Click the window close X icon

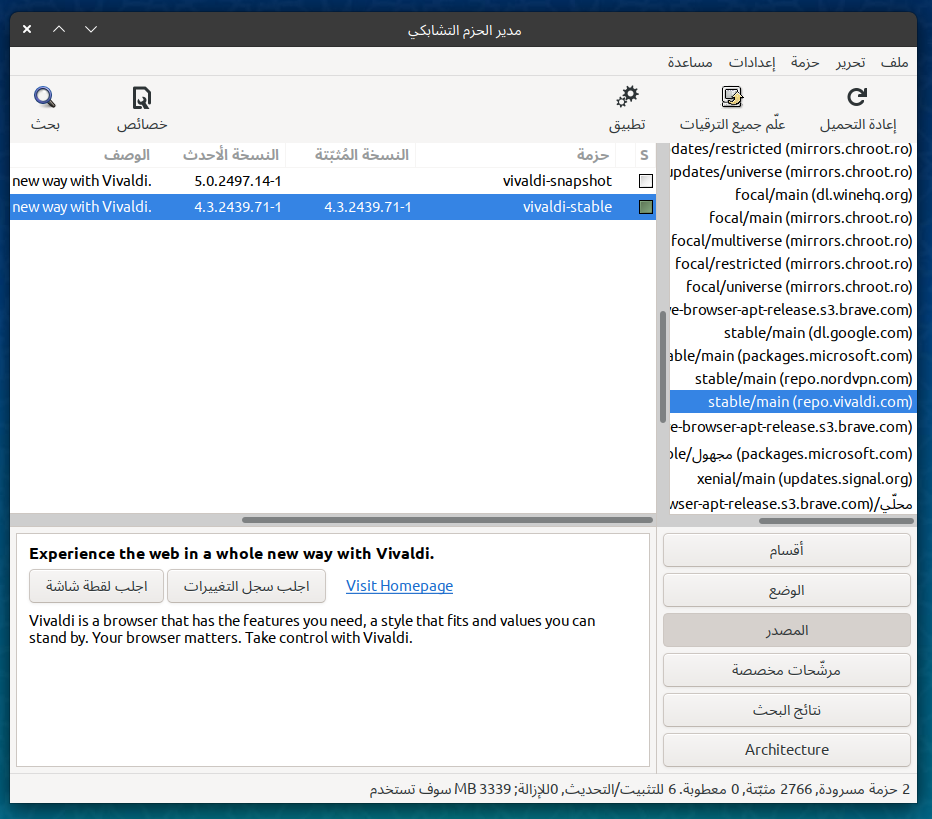(27, 29)
